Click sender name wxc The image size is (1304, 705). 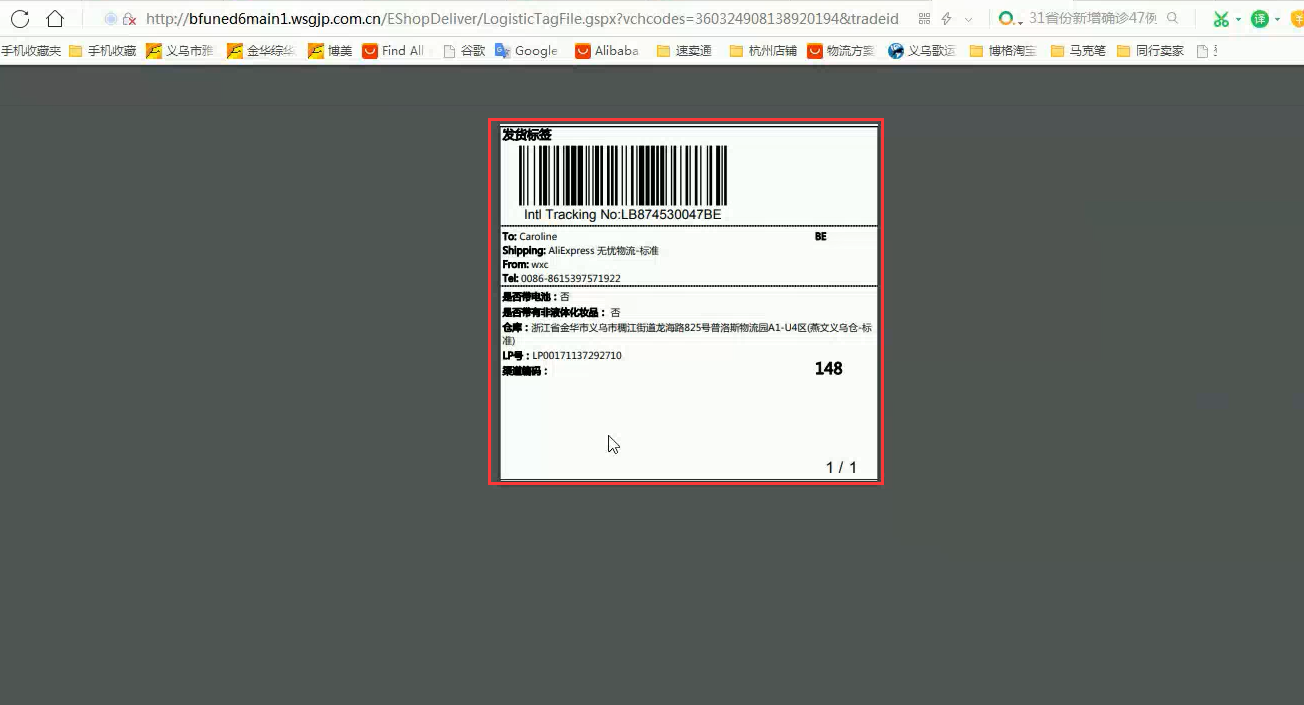[540, 265]
